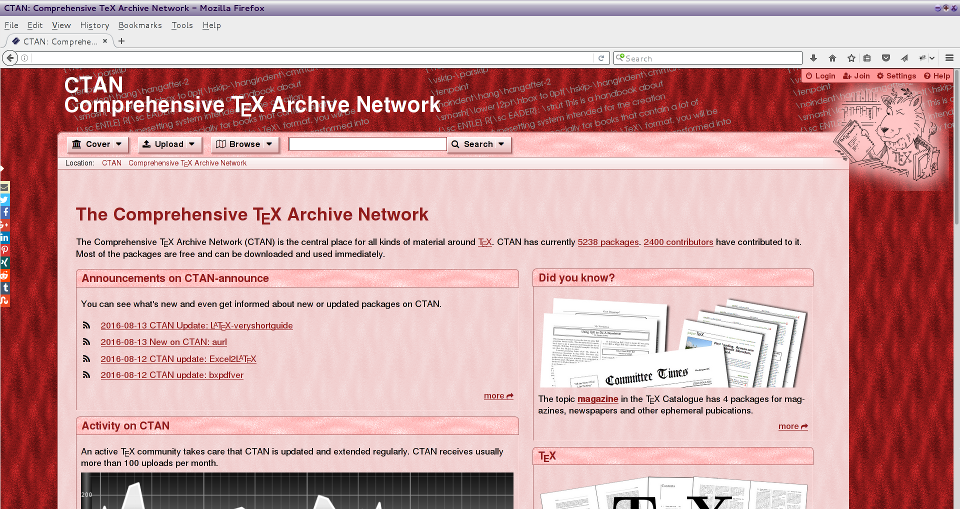Reload the page with the refresh icon
This screenshot has height=509, width=960.
point(601,58)
